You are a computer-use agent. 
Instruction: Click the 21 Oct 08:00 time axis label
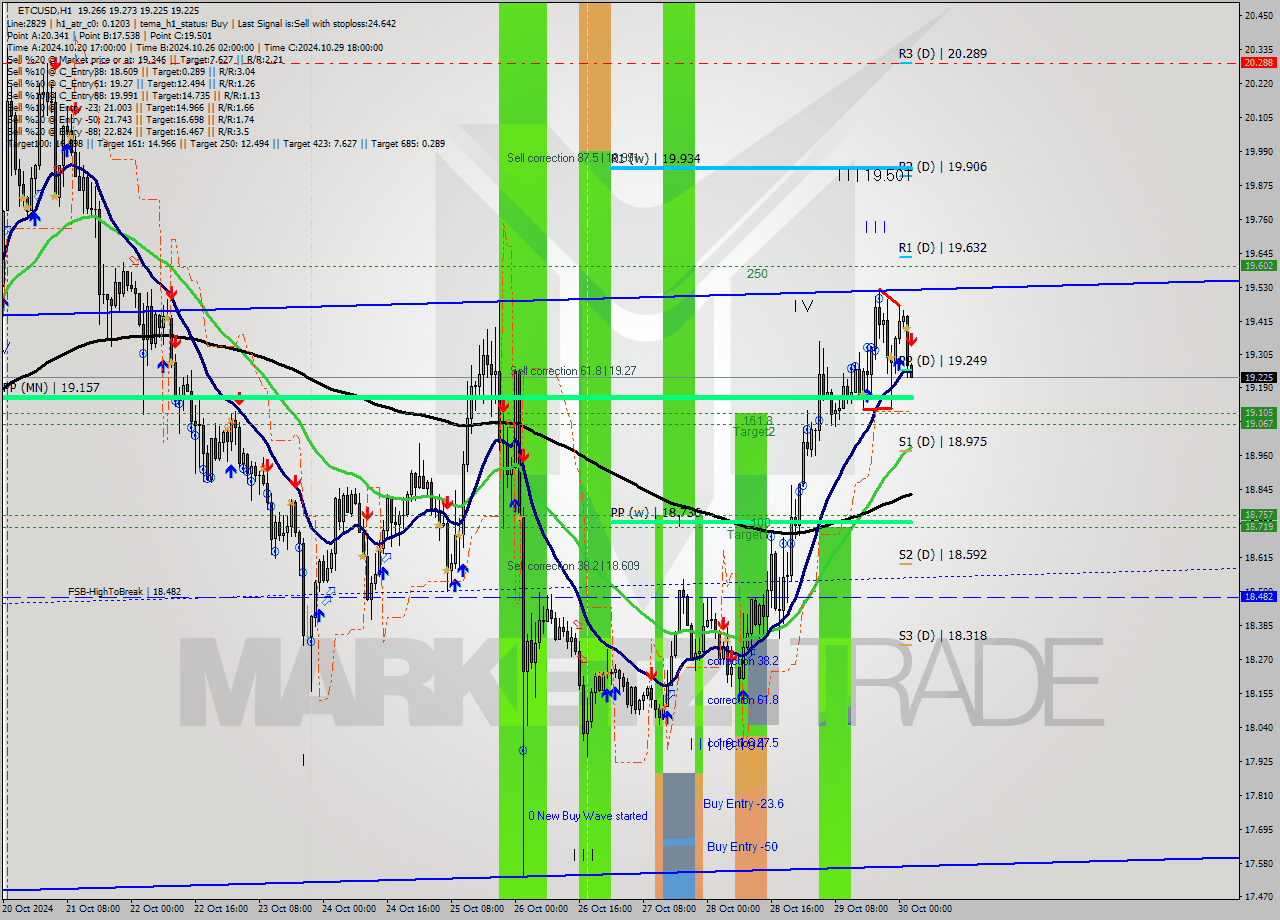[92, 909]
